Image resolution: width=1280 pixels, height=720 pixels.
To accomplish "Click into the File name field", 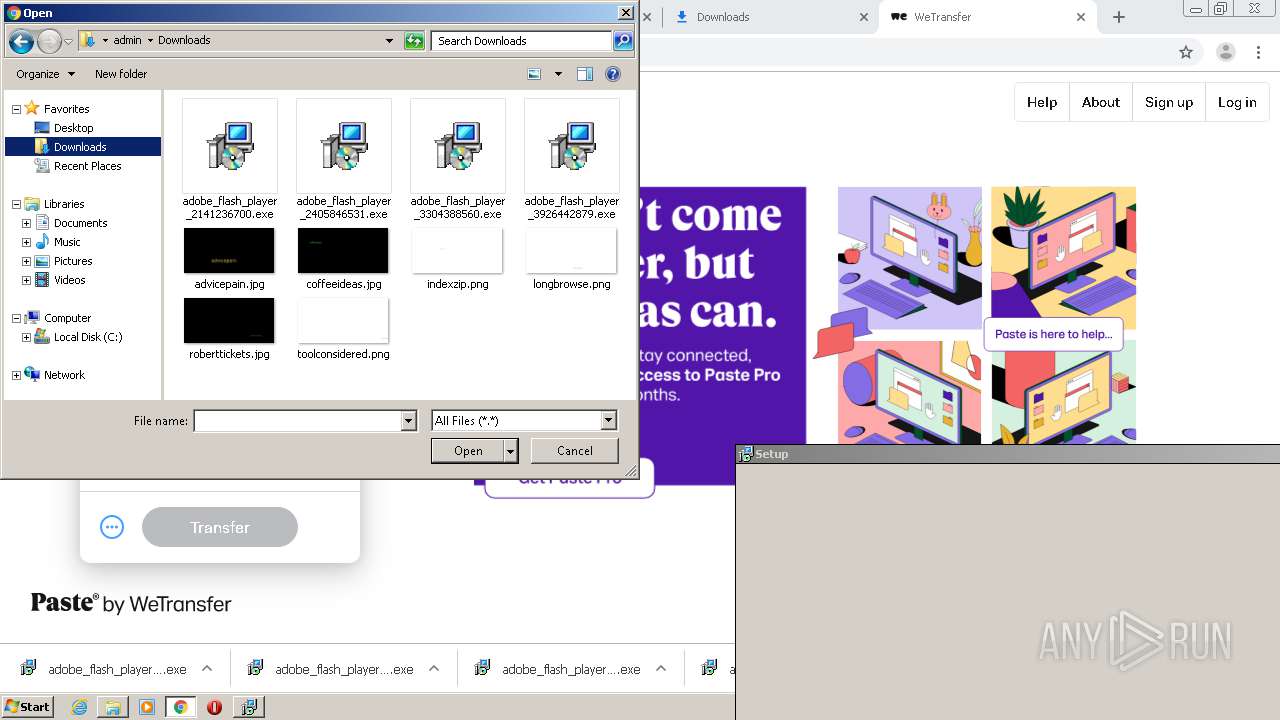I will (297, 421).
